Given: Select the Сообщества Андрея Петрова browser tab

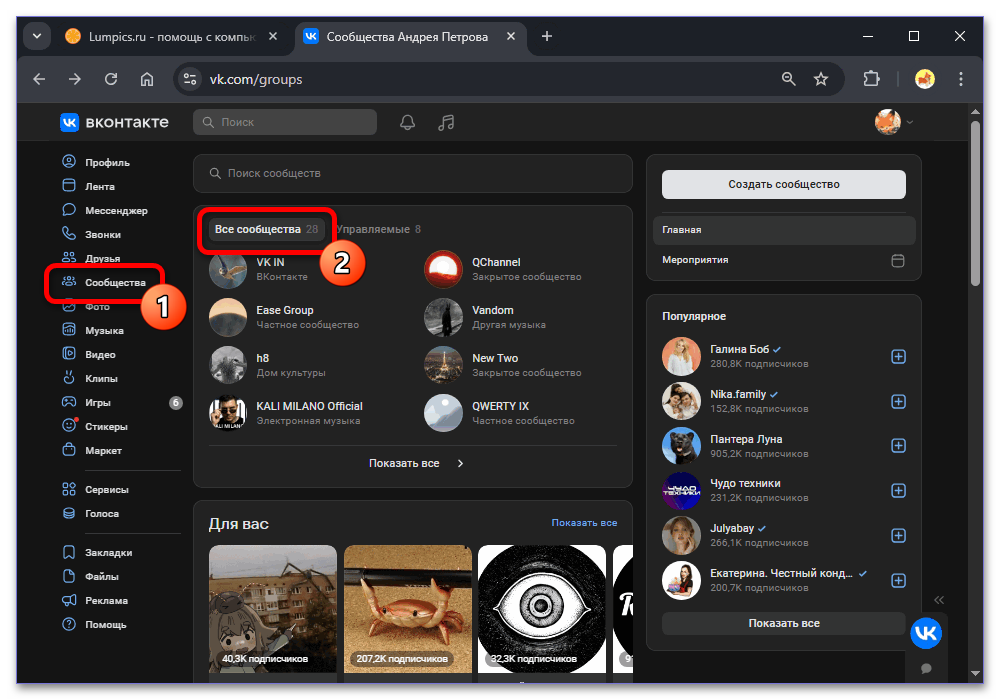Looking at the screenshot, I should click(408, 36).
